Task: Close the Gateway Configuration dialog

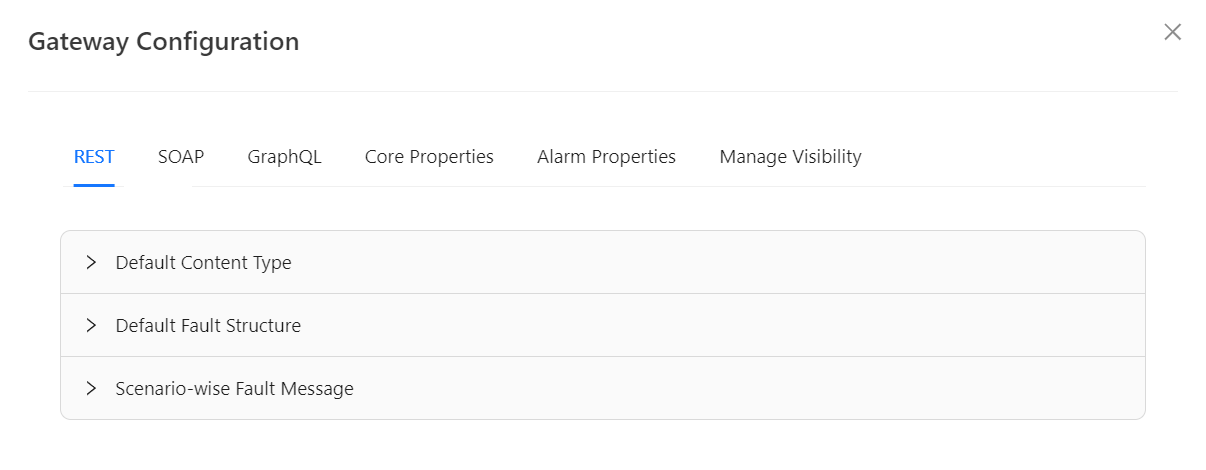Action: click(x=1173, y=32)
